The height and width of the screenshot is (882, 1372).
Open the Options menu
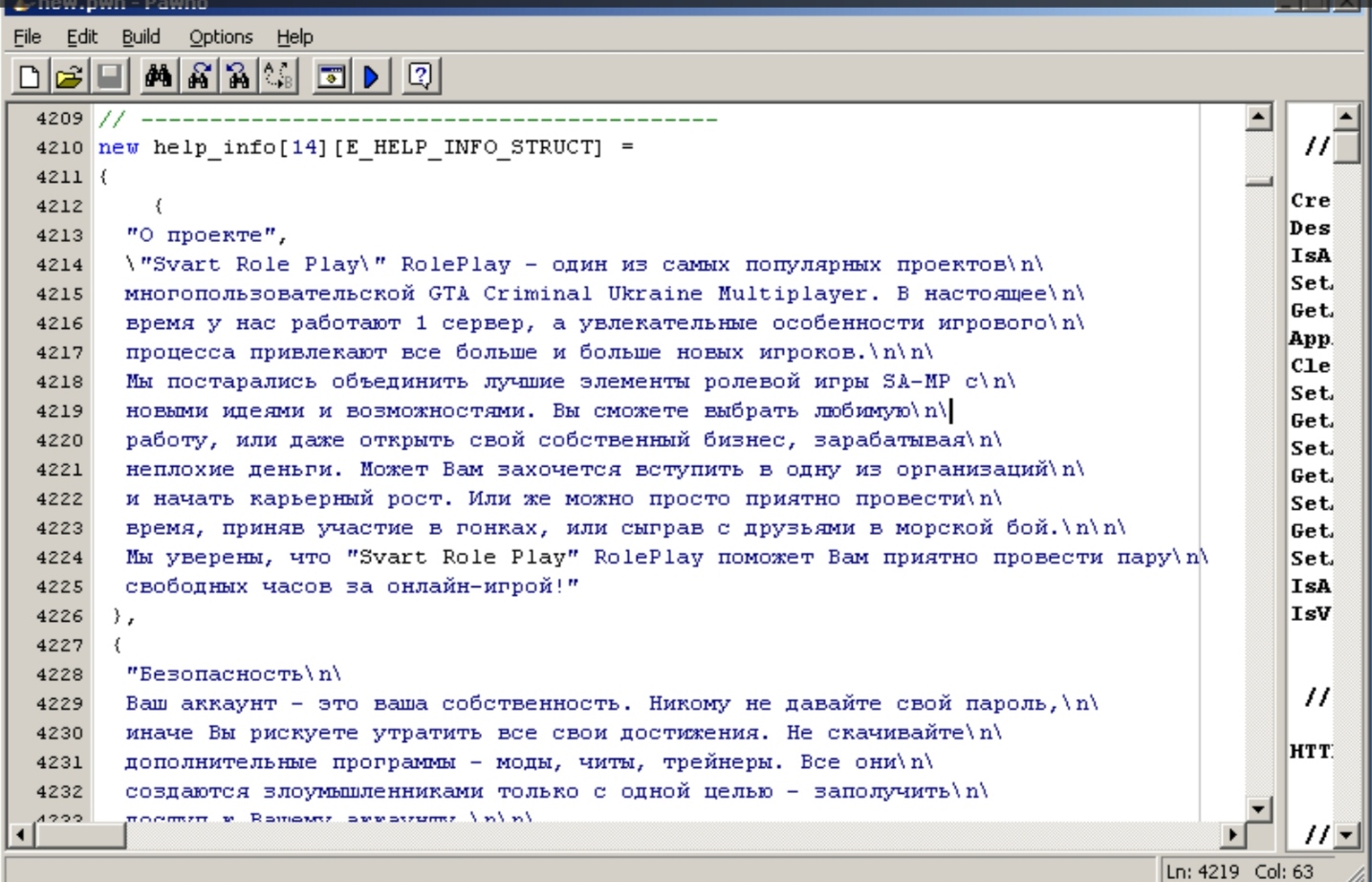tap(221, 36)
